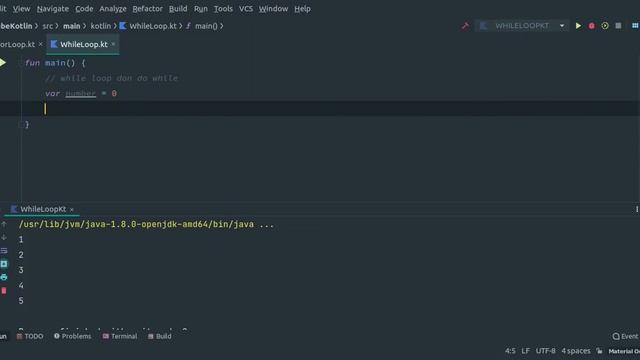The height and width of the screenshot is (360, 640).
Task: Open the Navigate menu
Action: click(53, 9)
